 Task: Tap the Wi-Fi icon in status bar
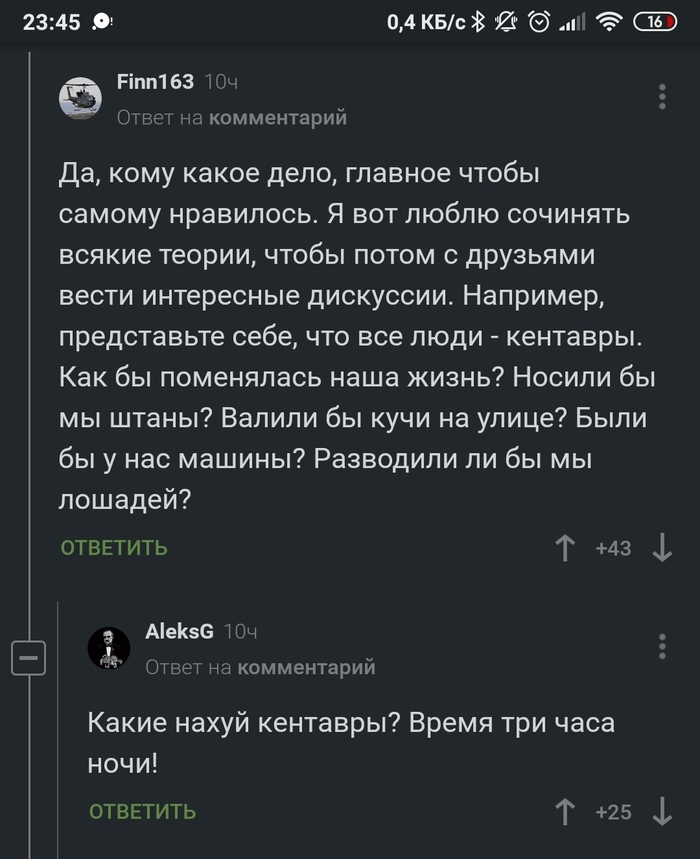point(607,21)
